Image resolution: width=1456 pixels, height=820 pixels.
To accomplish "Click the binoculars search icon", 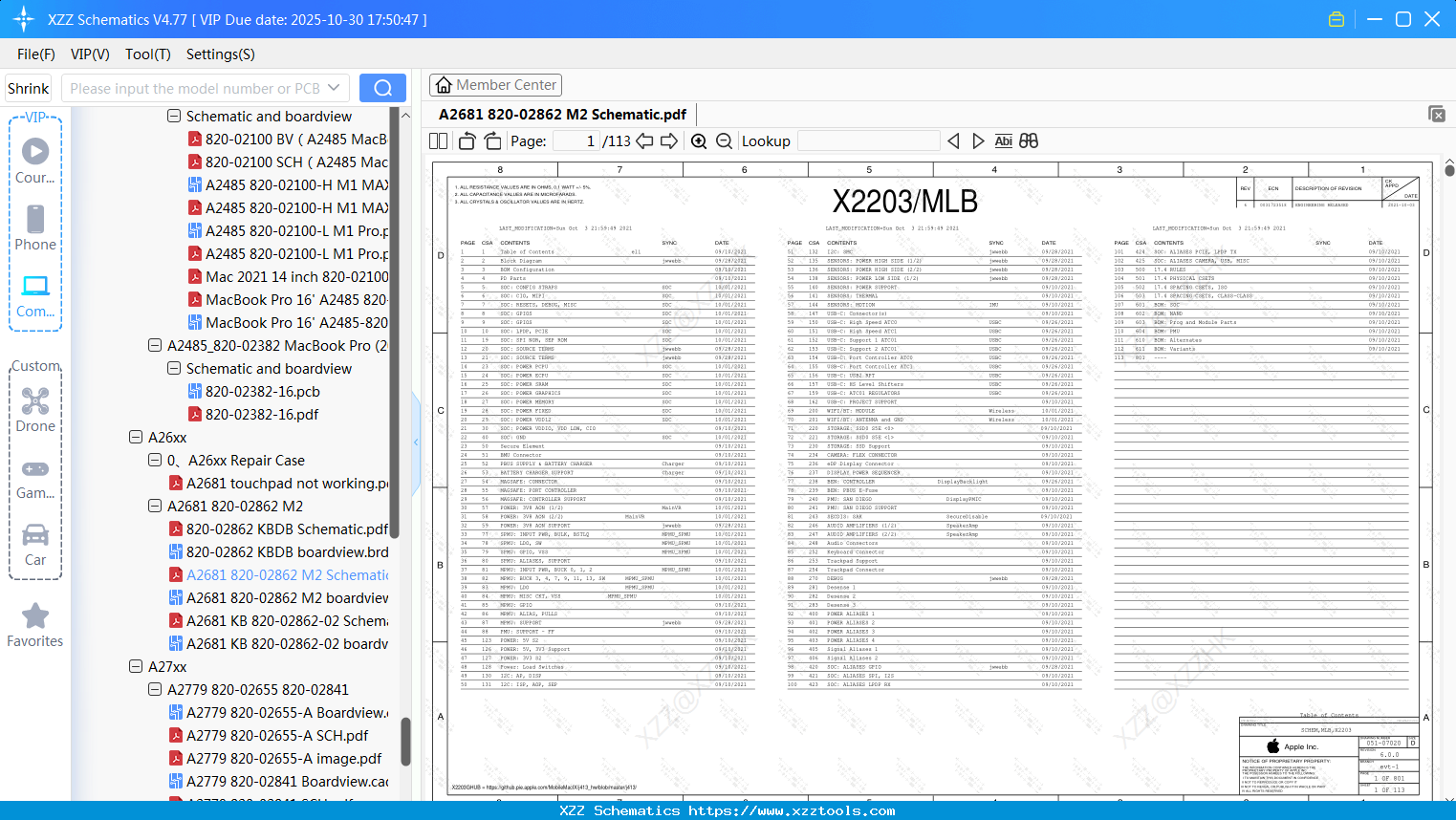I will [x=1029, y=140].
